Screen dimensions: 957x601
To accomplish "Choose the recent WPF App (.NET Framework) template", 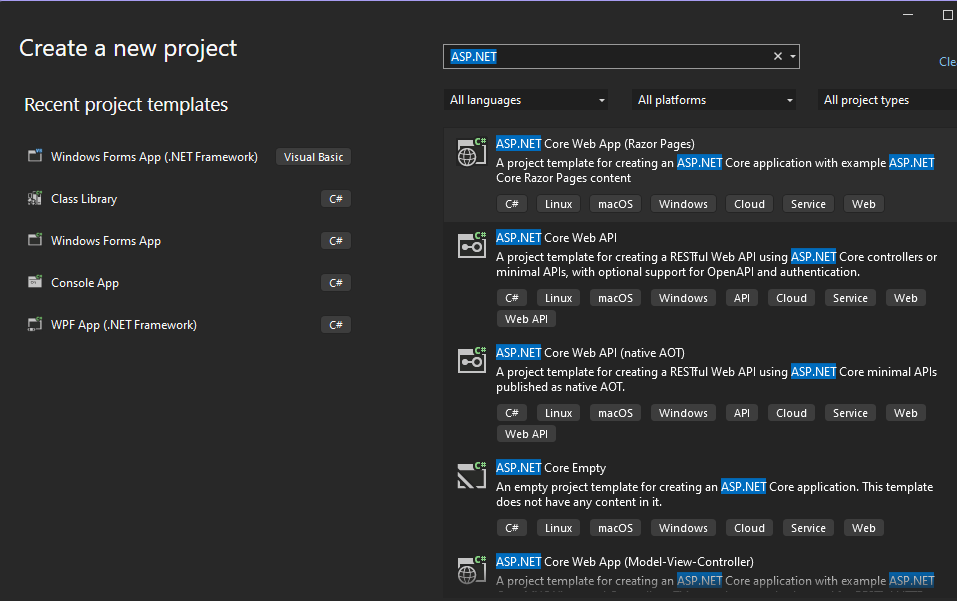I will 189,325.
